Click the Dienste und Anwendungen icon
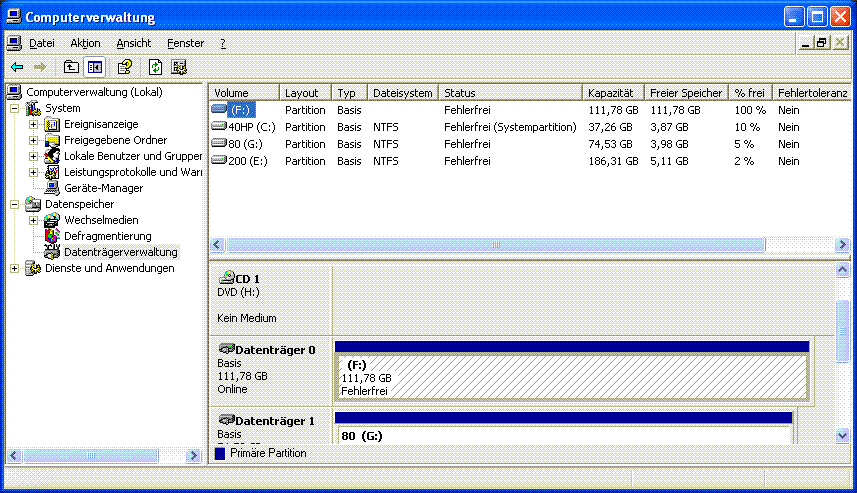Viewport: 857px width, 493px height. (x=33, y=268)
